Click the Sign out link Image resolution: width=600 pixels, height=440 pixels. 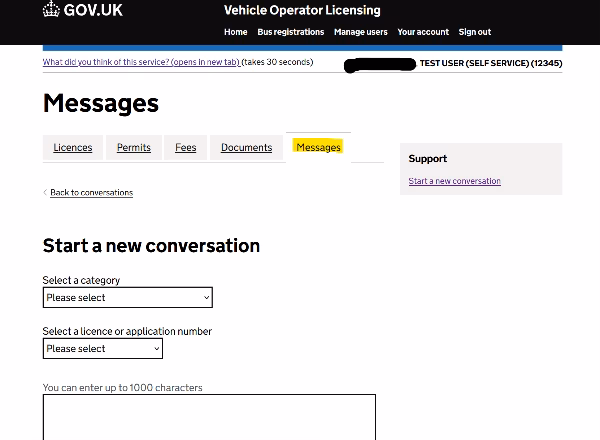coord(474,32)
